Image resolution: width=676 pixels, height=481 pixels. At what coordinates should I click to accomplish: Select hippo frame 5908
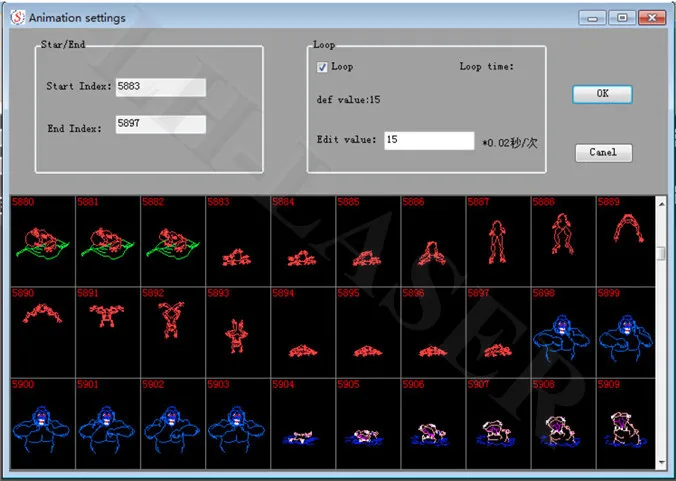(564, 424)
